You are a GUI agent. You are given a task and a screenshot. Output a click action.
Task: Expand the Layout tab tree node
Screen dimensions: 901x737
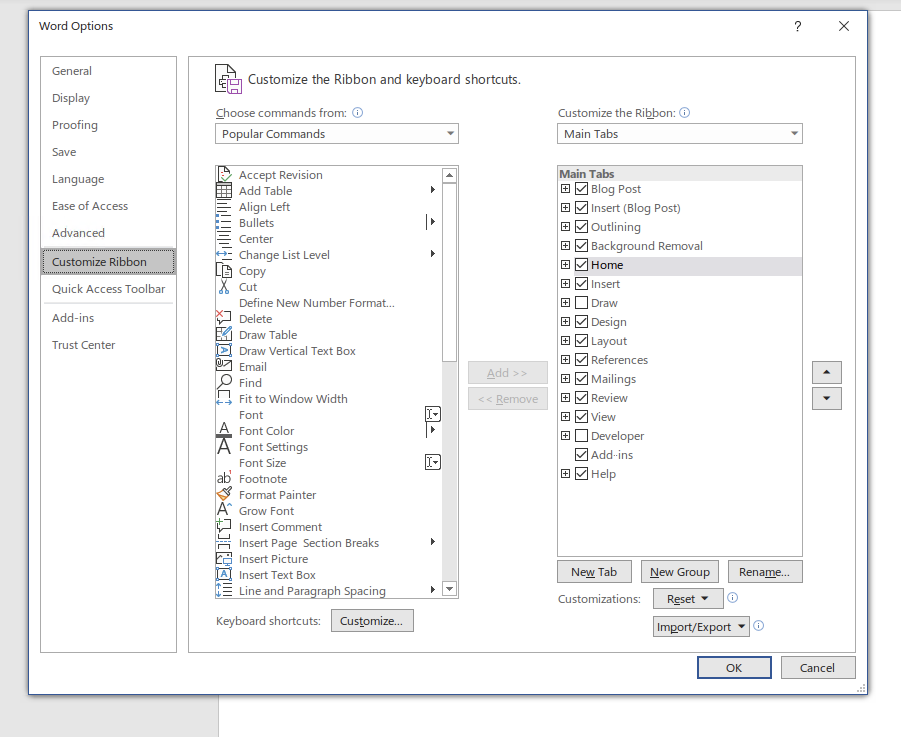point(565,341)
